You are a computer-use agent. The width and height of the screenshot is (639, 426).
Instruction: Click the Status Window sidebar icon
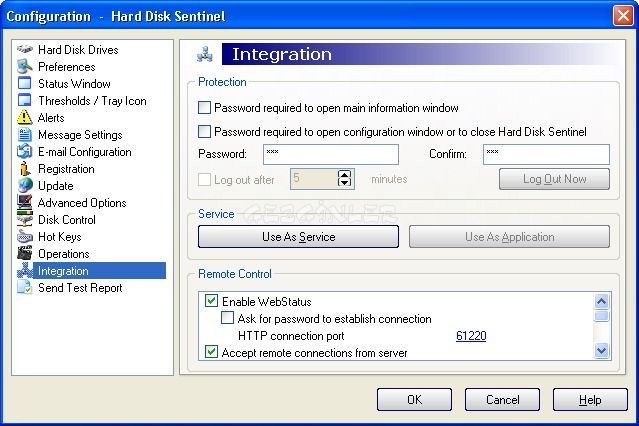pyautogui.click(x=24, y=83)
